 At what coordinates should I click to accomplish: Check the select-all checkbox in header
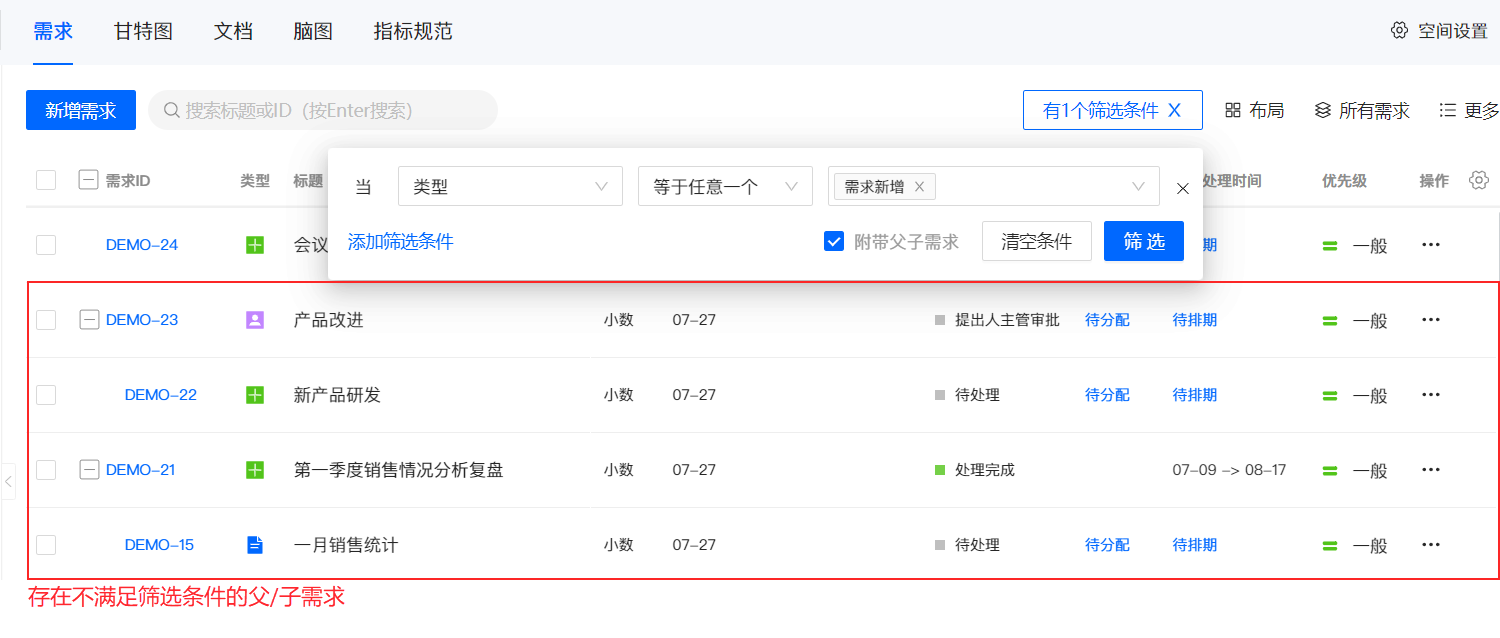click(x=46, y=180)
